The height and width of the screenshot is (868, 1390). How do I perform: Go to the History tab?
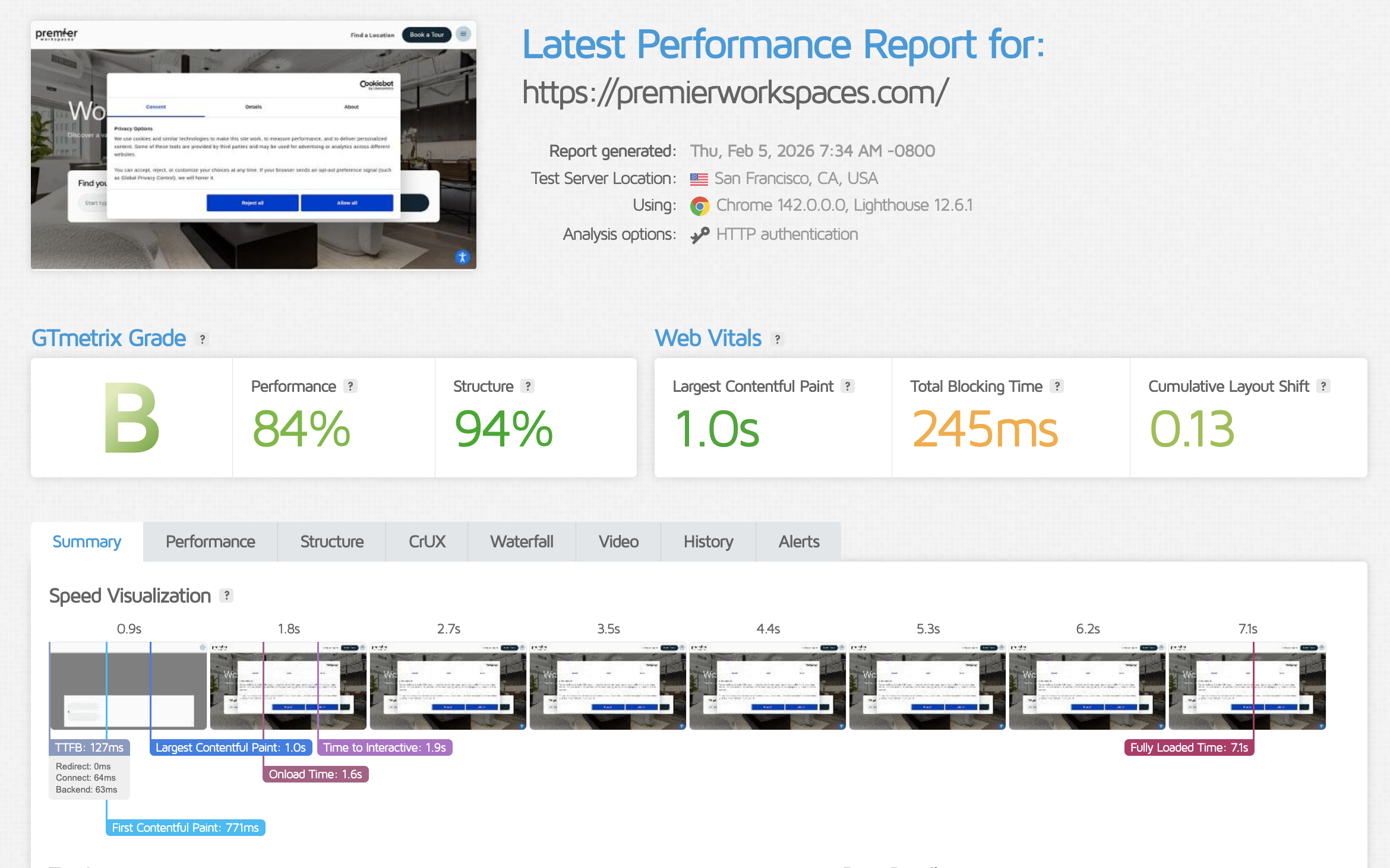[x=708, y=541]
